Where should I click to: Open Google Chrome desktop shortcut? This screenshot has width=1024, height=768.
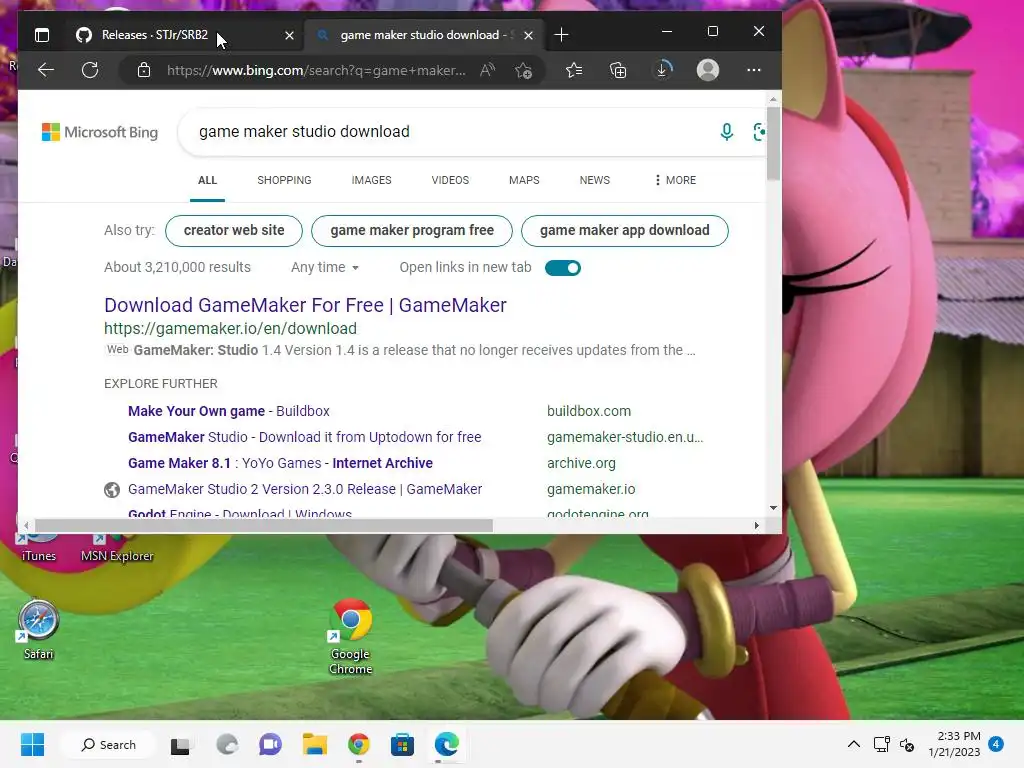click(351, 637)
